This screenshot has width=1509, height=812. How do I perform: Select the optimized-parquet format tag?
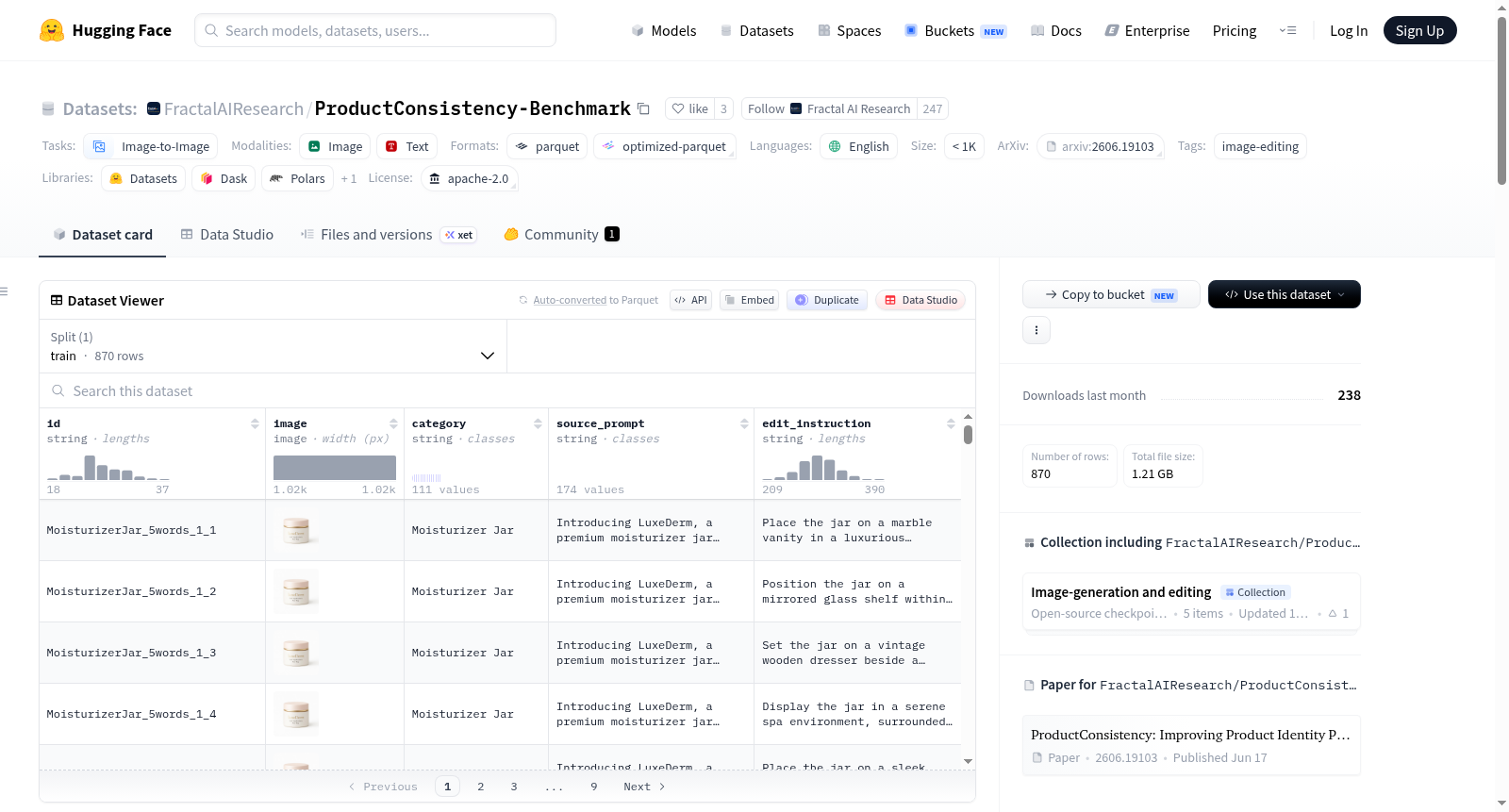[665, 146]
